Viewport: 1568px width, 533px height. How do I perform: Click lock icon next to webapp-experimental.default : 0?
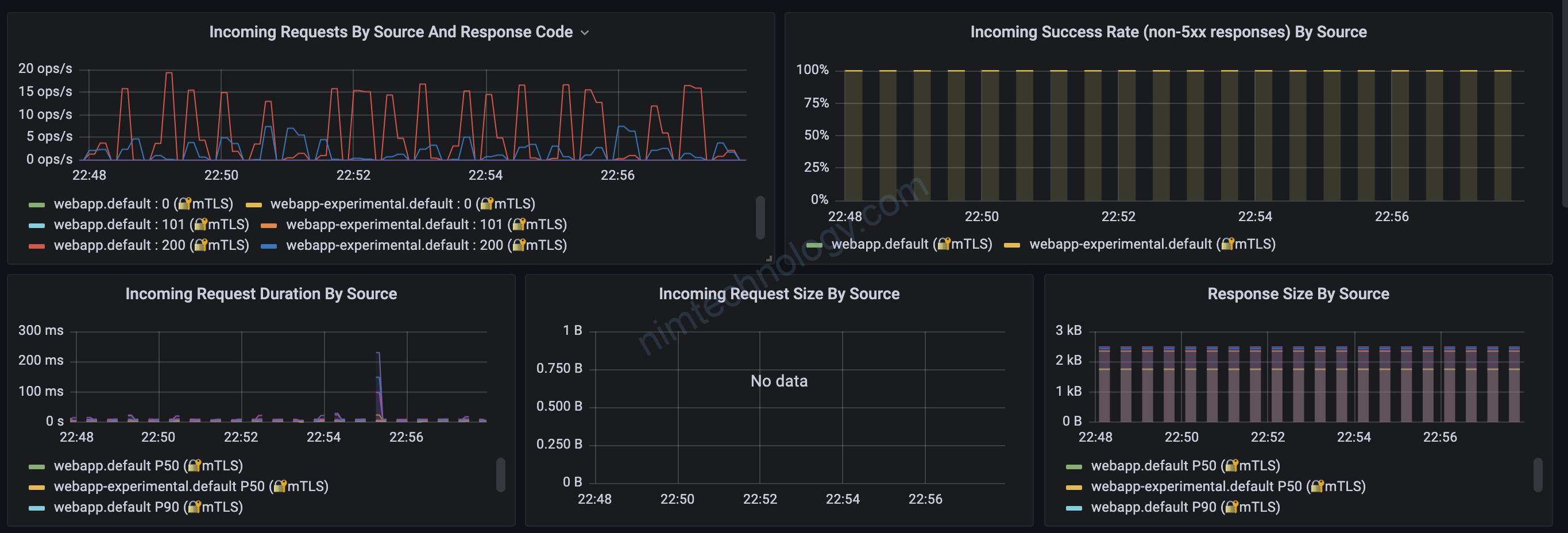click(486, 204)
